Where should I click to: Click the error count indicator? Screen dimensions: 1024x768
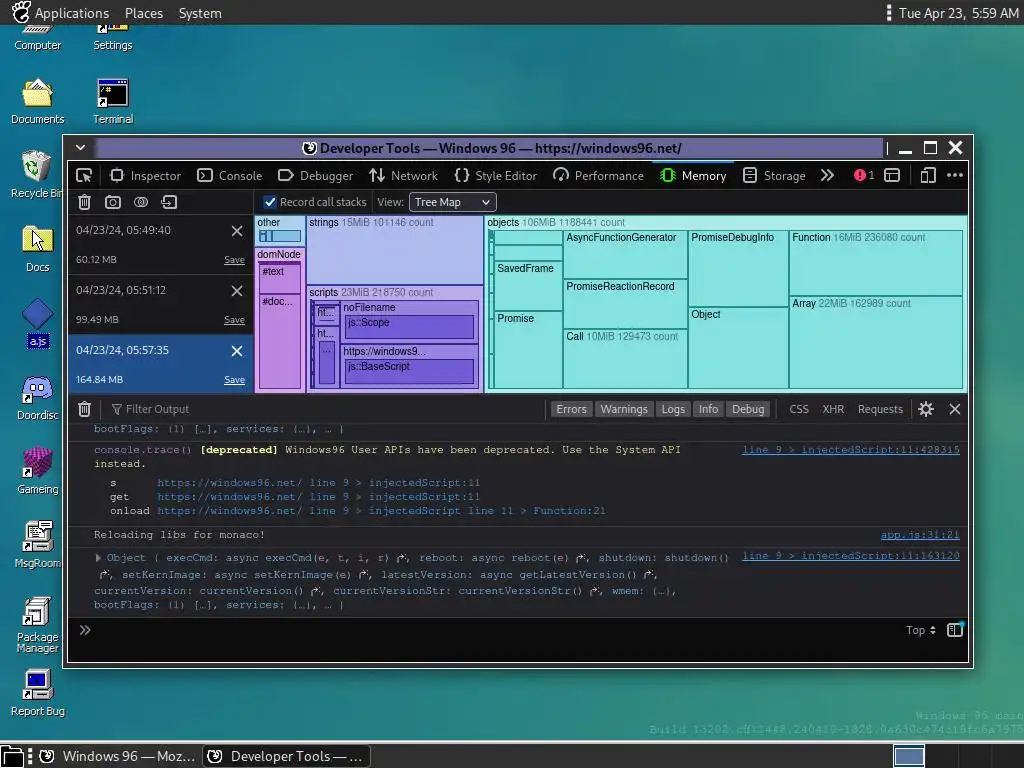[x=864, y=176]
